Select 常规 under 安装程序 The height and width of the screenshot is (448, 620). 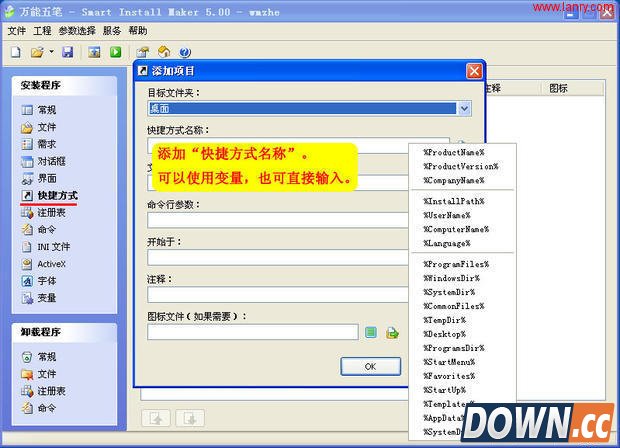click(x=39, y=110)
